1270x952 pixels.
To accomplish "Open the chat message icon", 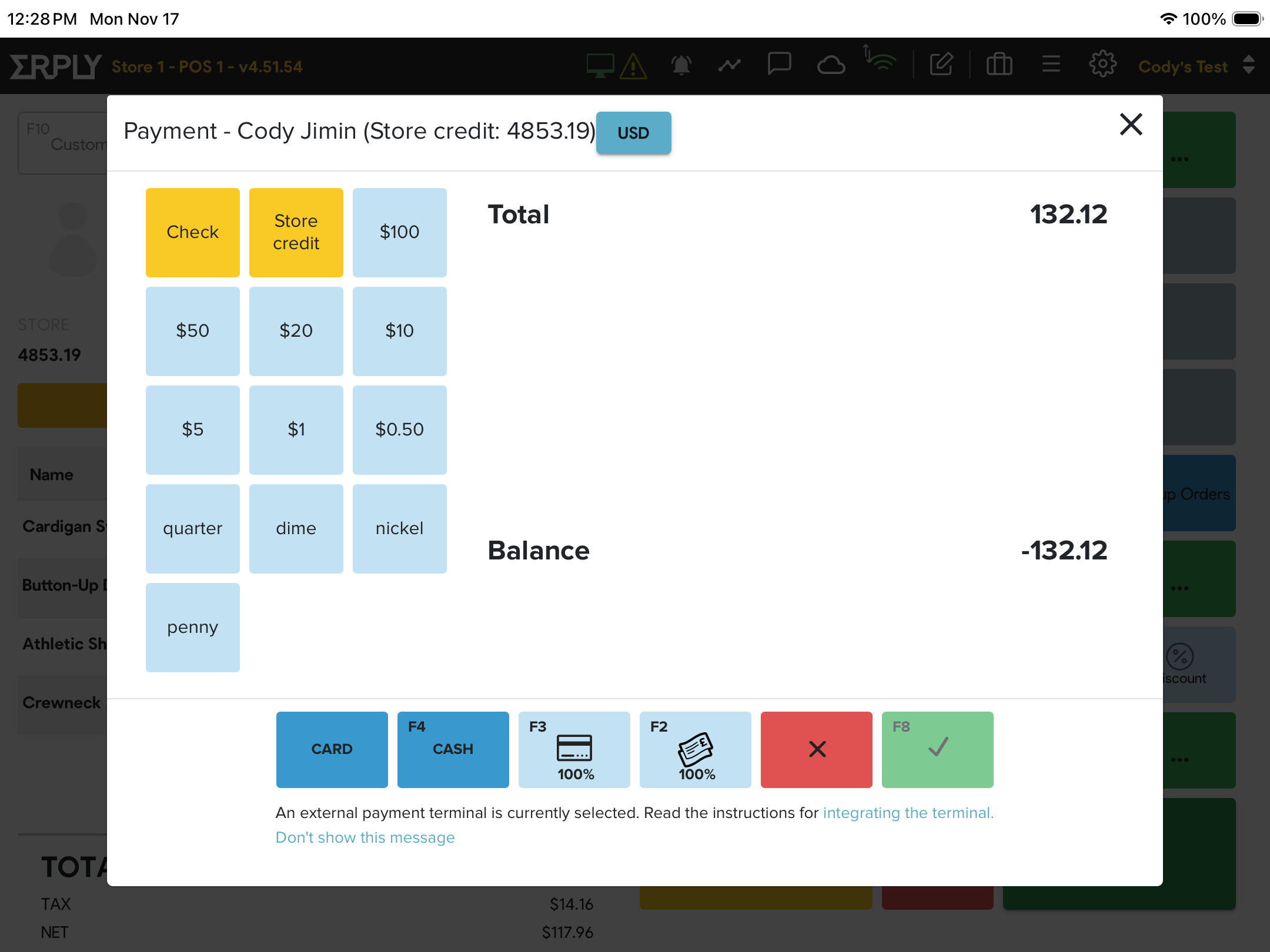I will [779, 64].
